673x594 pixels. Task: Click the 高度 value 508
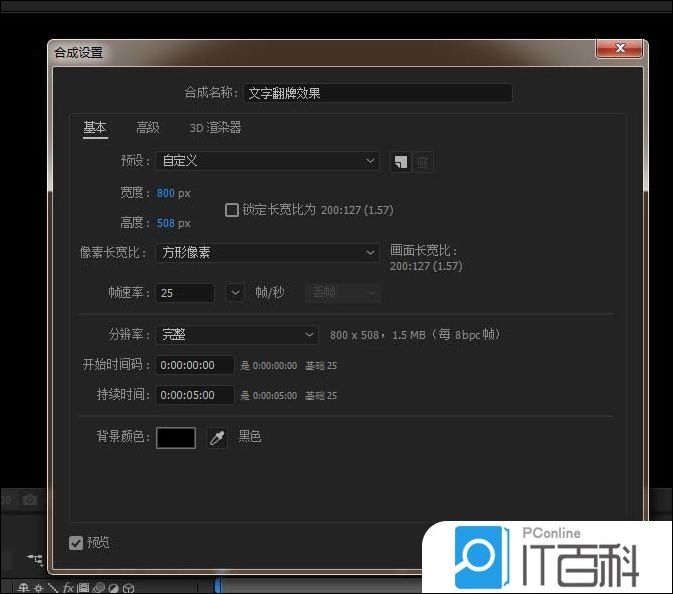166,223
